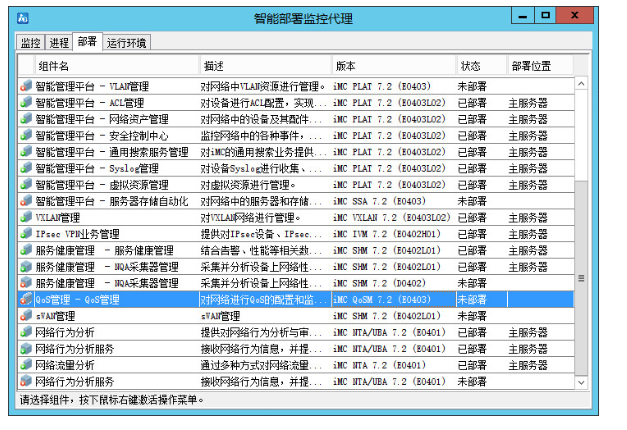The height and width of the screenshot is (430, 627).
Task: Click the 版本 column header
Action: coord(394,66)
